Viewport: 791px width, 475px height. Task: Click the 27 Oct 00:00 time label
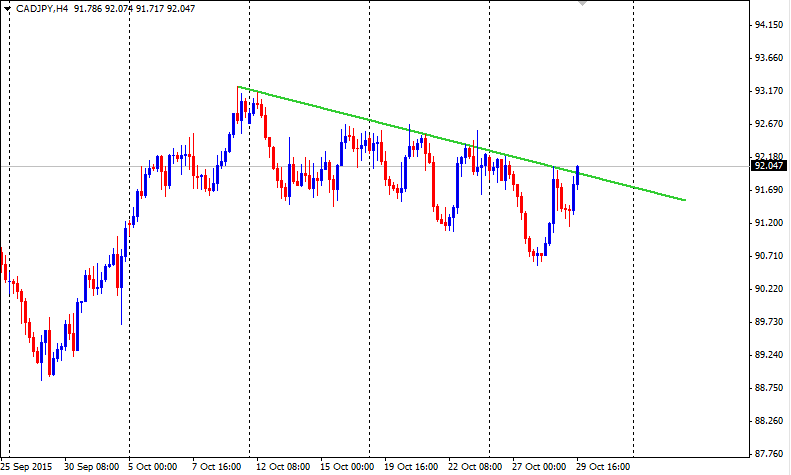click(x=539, y=466)
